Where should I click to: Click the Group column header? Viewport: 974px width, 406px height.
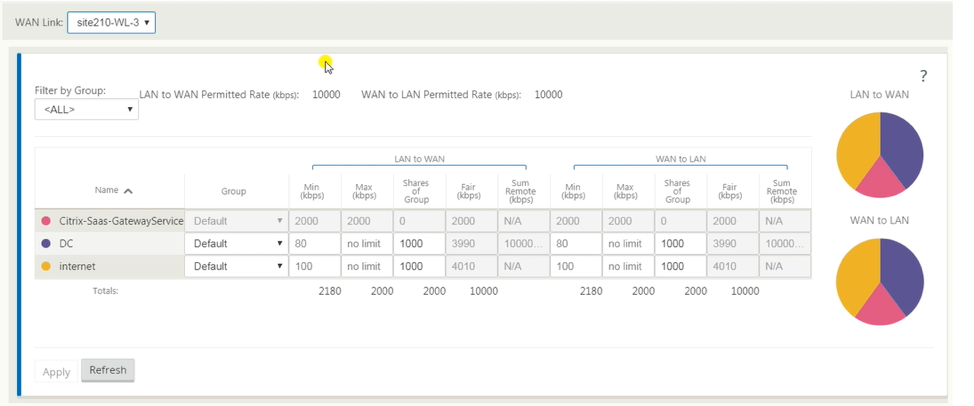234,191
